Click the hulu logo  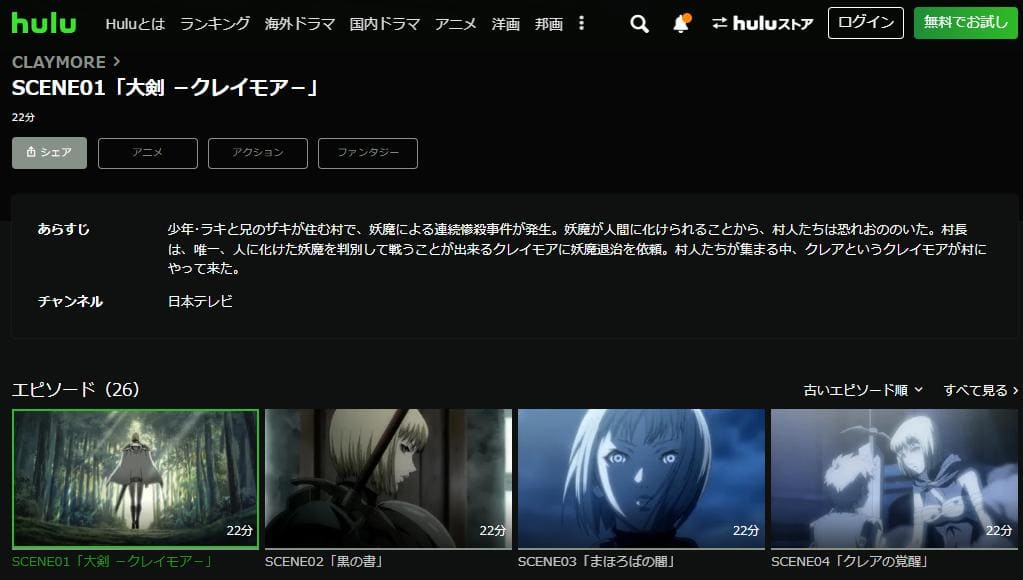pyautogui.click(x=43, y=22)
